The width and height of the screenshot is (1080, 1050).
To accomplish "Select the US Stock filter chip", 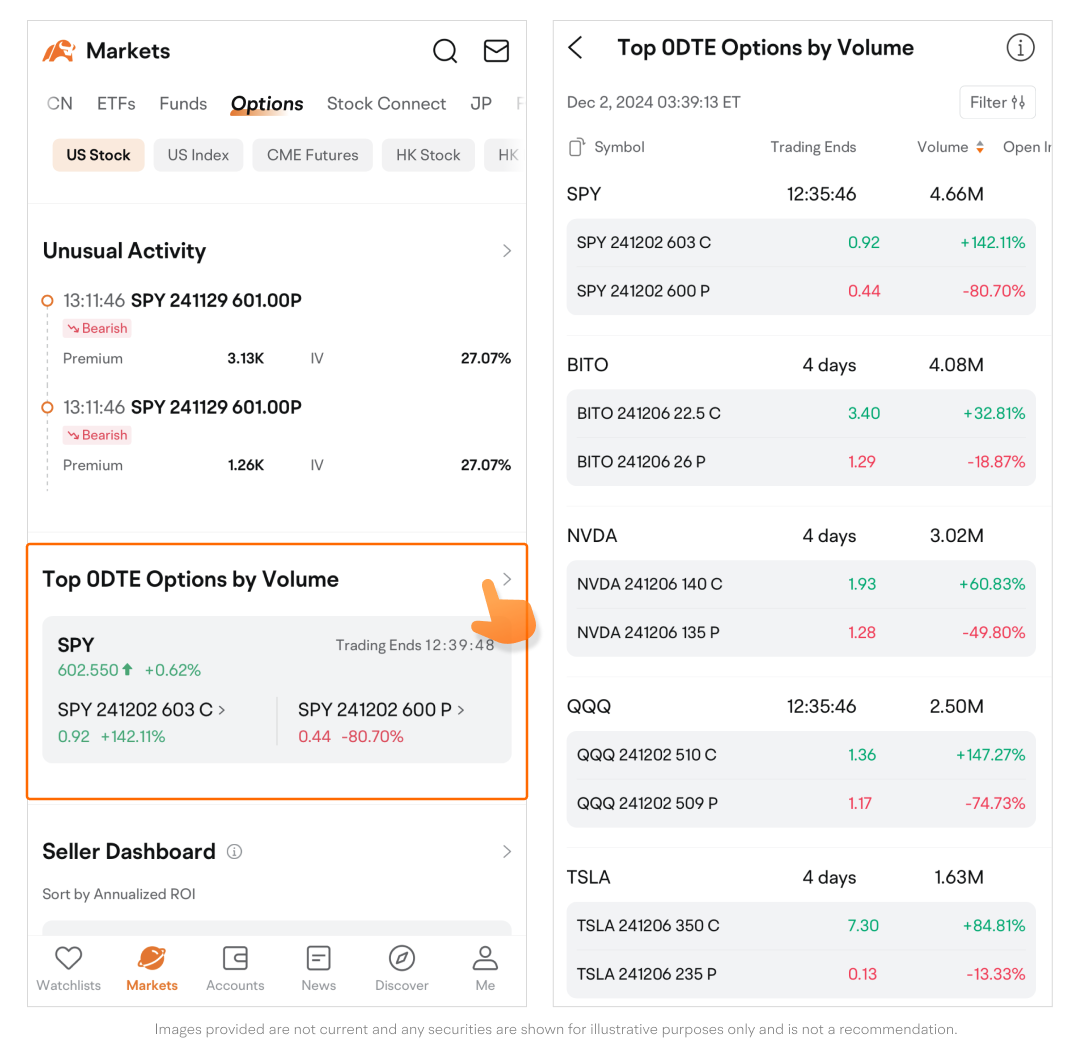I will tap(98, 155).
